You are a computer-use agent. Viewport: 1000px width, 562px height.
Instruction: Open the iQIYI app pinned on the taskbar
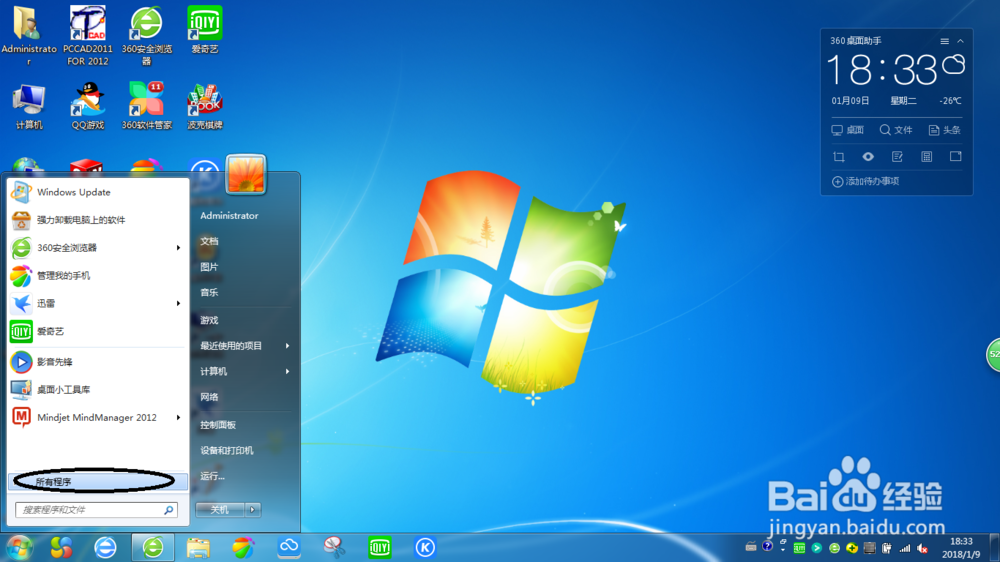tap(380, 547)
